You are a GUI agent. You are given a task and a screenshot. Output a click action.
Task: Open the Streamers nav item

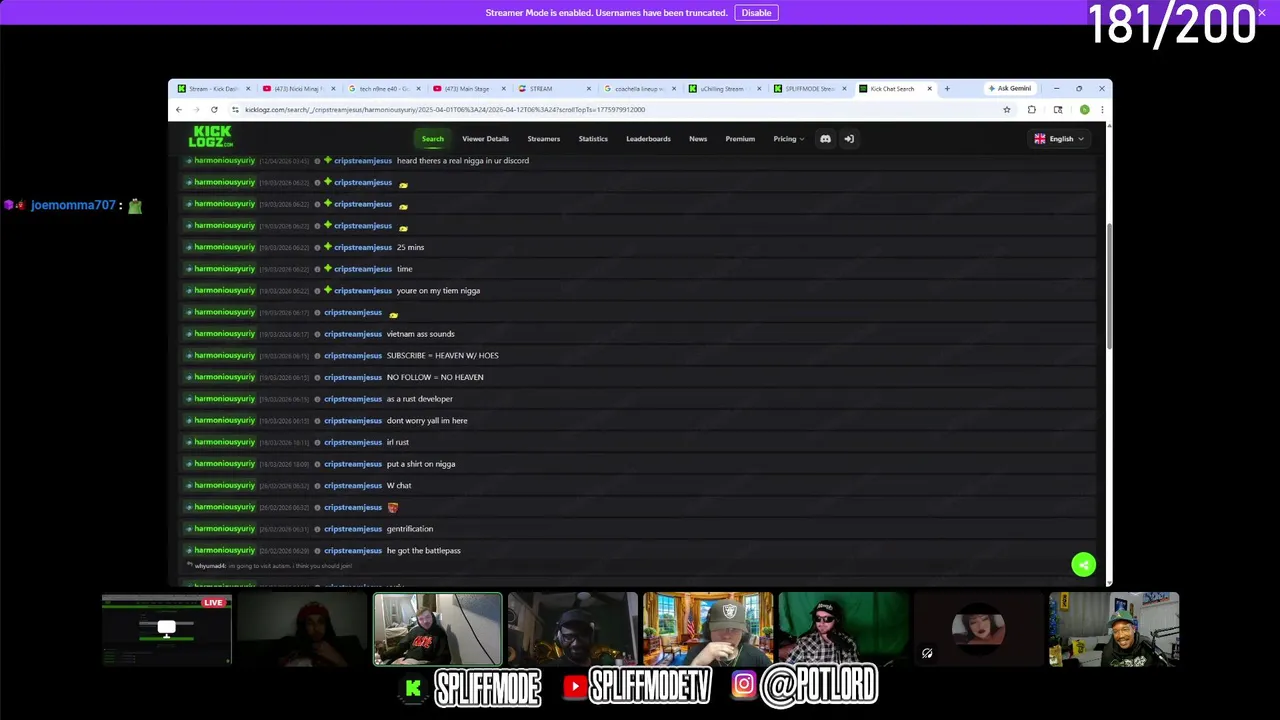click(544, 139)
